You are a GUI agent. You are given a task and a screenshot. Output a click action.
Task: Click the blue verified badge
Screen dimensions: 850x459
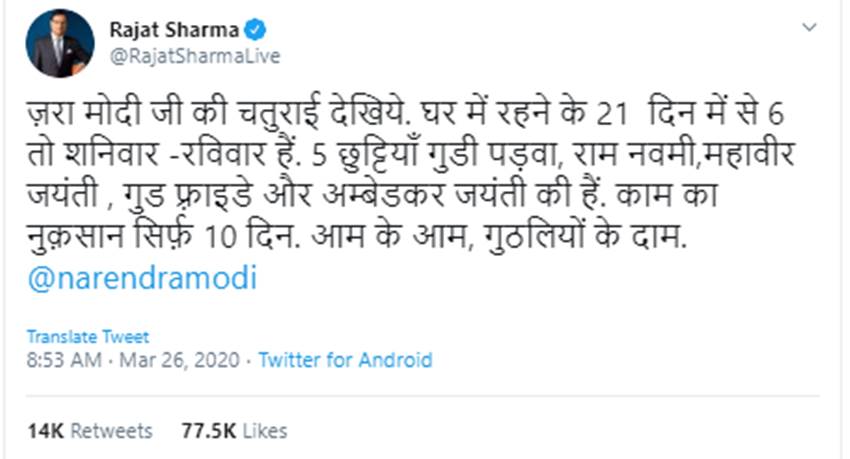229,30
